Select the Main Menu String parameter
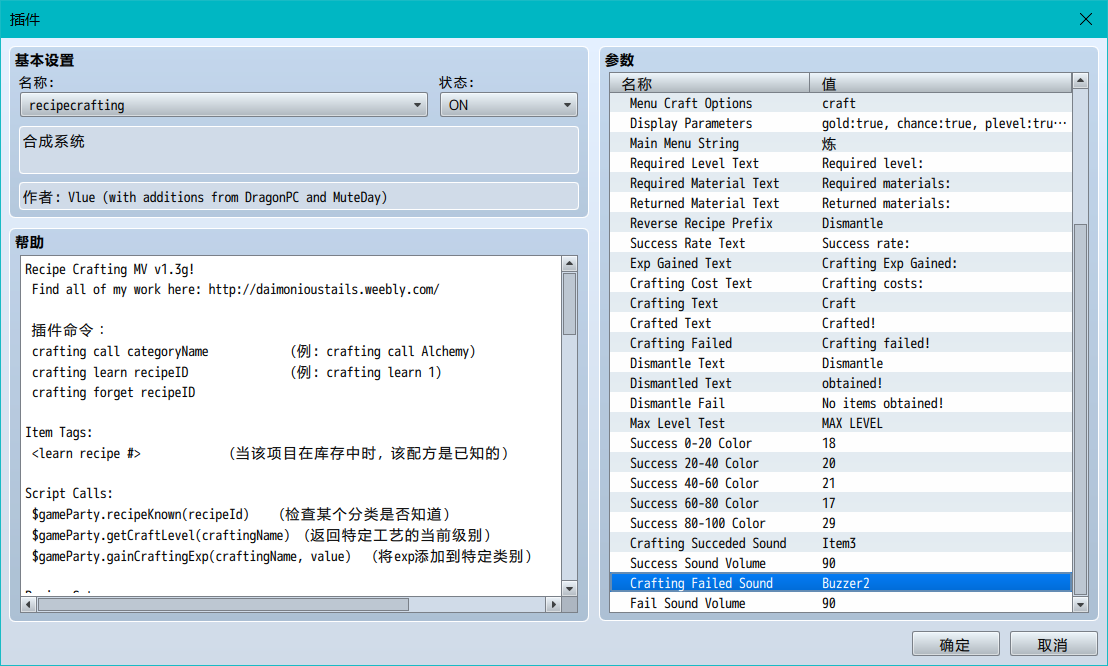1108x666 pixels. click(x=841, y=144)
